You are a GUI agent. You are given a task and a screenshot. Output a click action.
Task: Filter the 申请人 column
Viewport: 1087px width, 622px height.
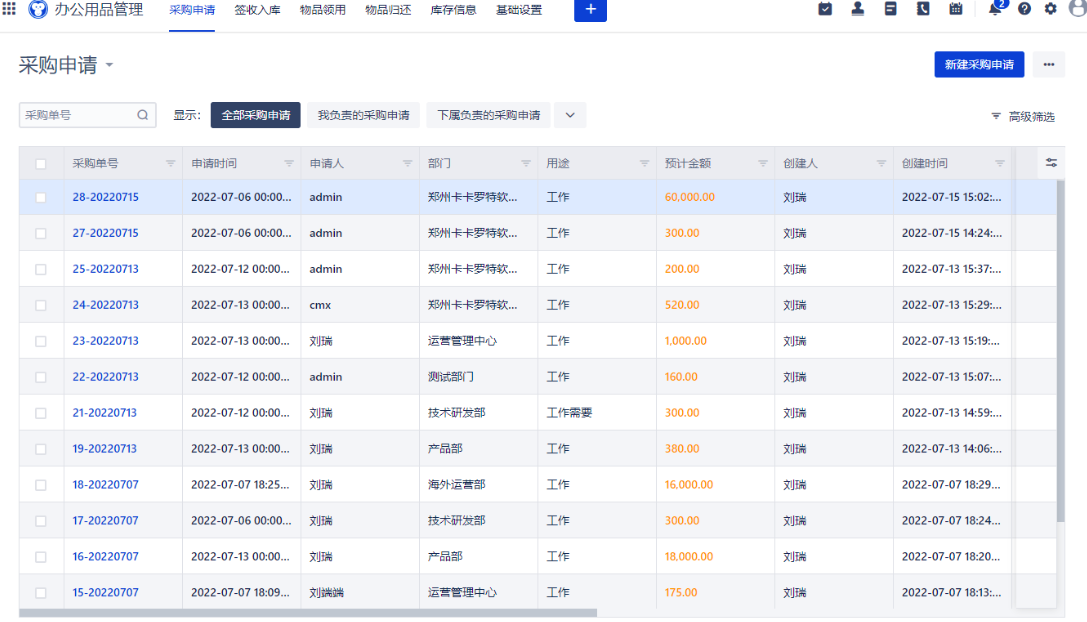pos(407,164)
